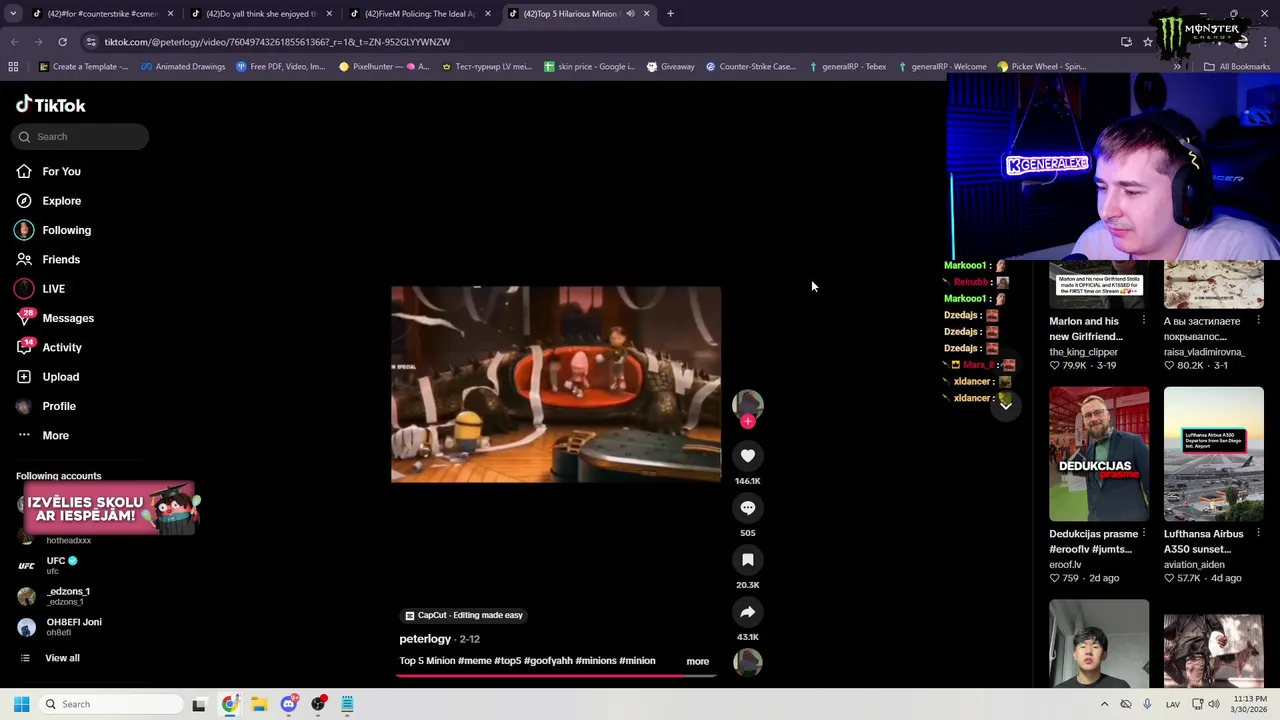Switch to FiveM Policing tab
Viewport: 1280px width, 720px height.
[x=420, y=14]
